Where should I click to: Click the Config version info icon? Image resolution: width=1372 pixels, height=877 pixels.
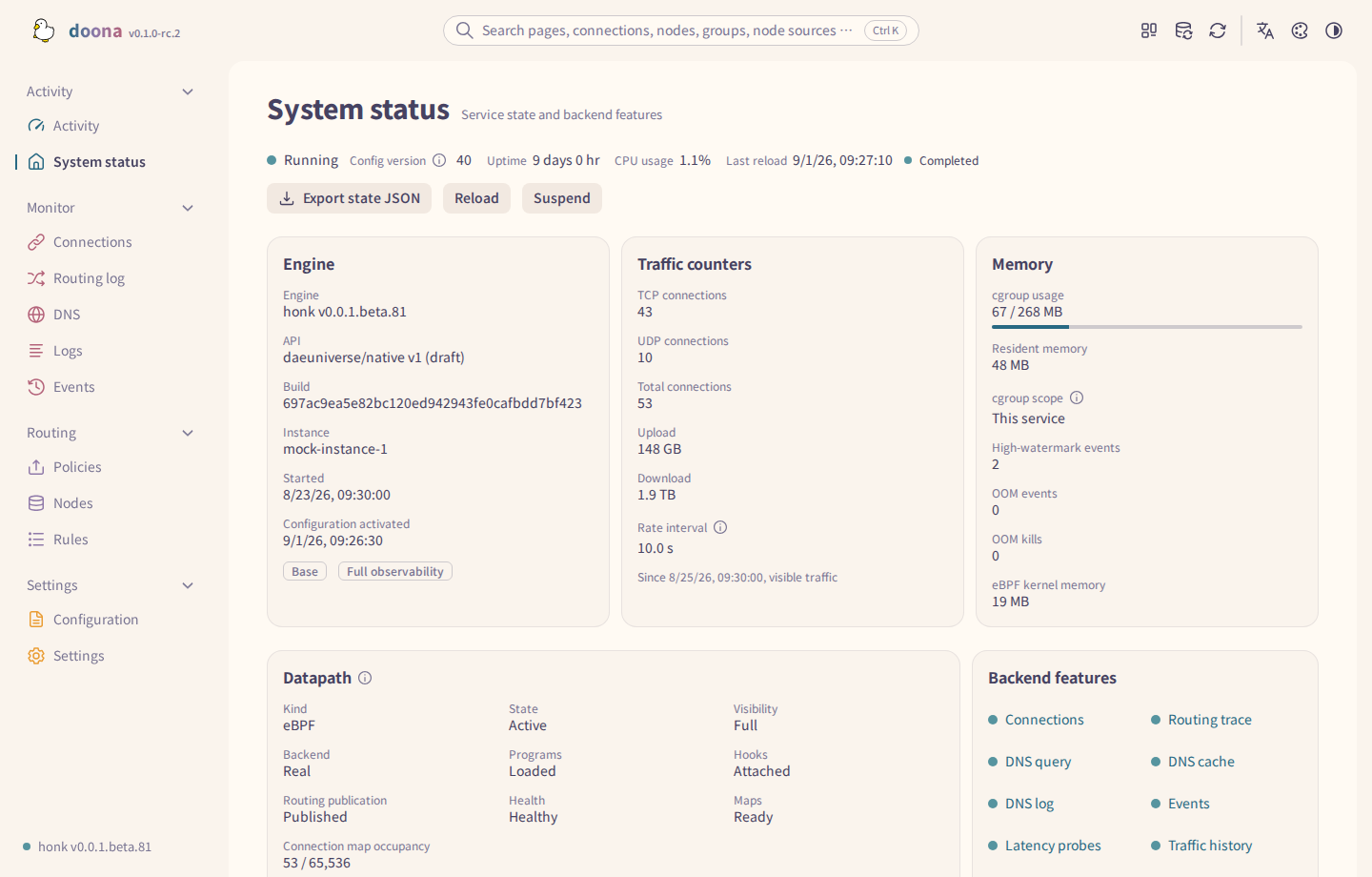click(x=439, y=160)
